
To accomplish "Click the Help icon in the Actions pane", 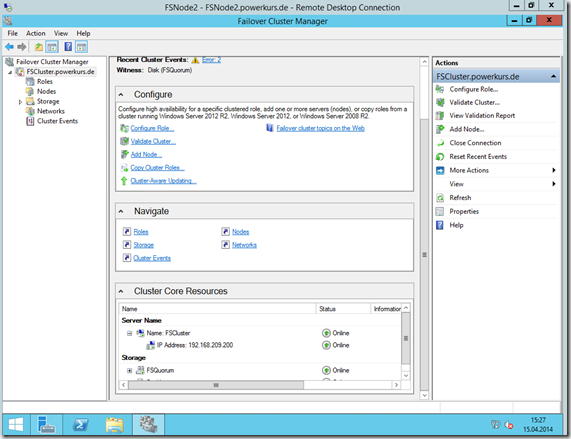I will coord(440,225).
